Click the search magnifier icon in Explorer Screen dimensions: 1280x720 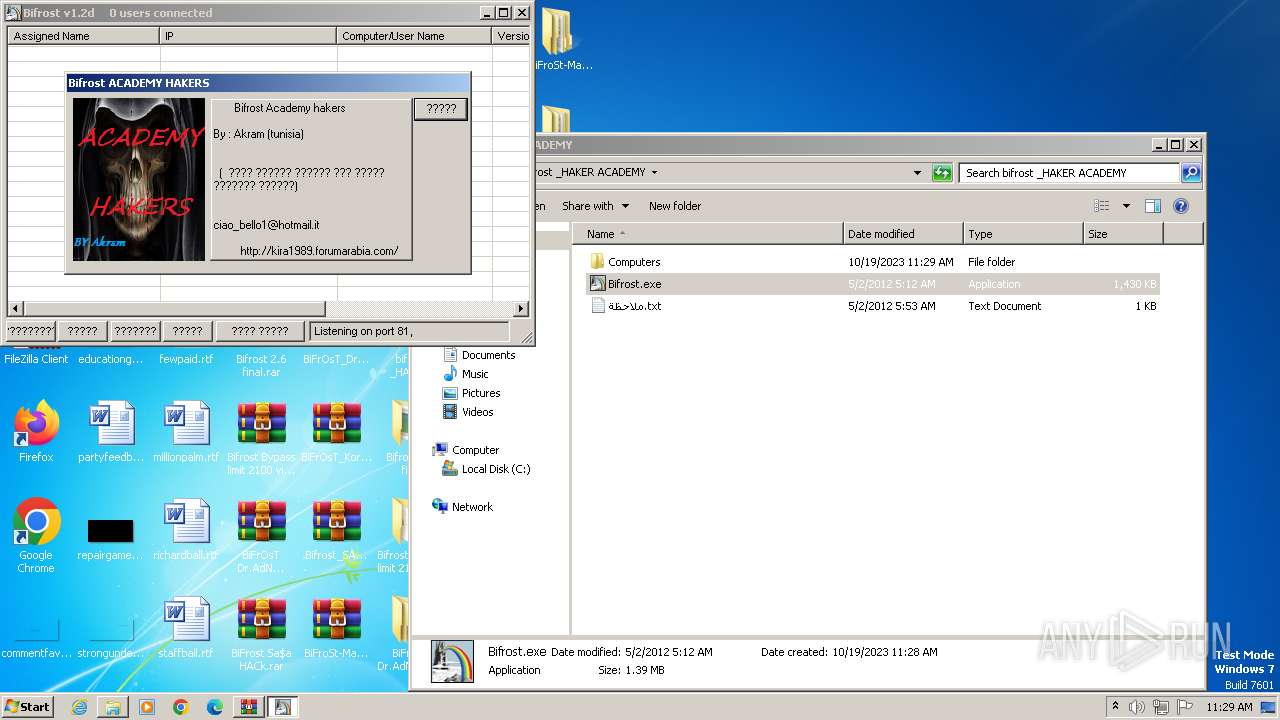coord(1190,173)
